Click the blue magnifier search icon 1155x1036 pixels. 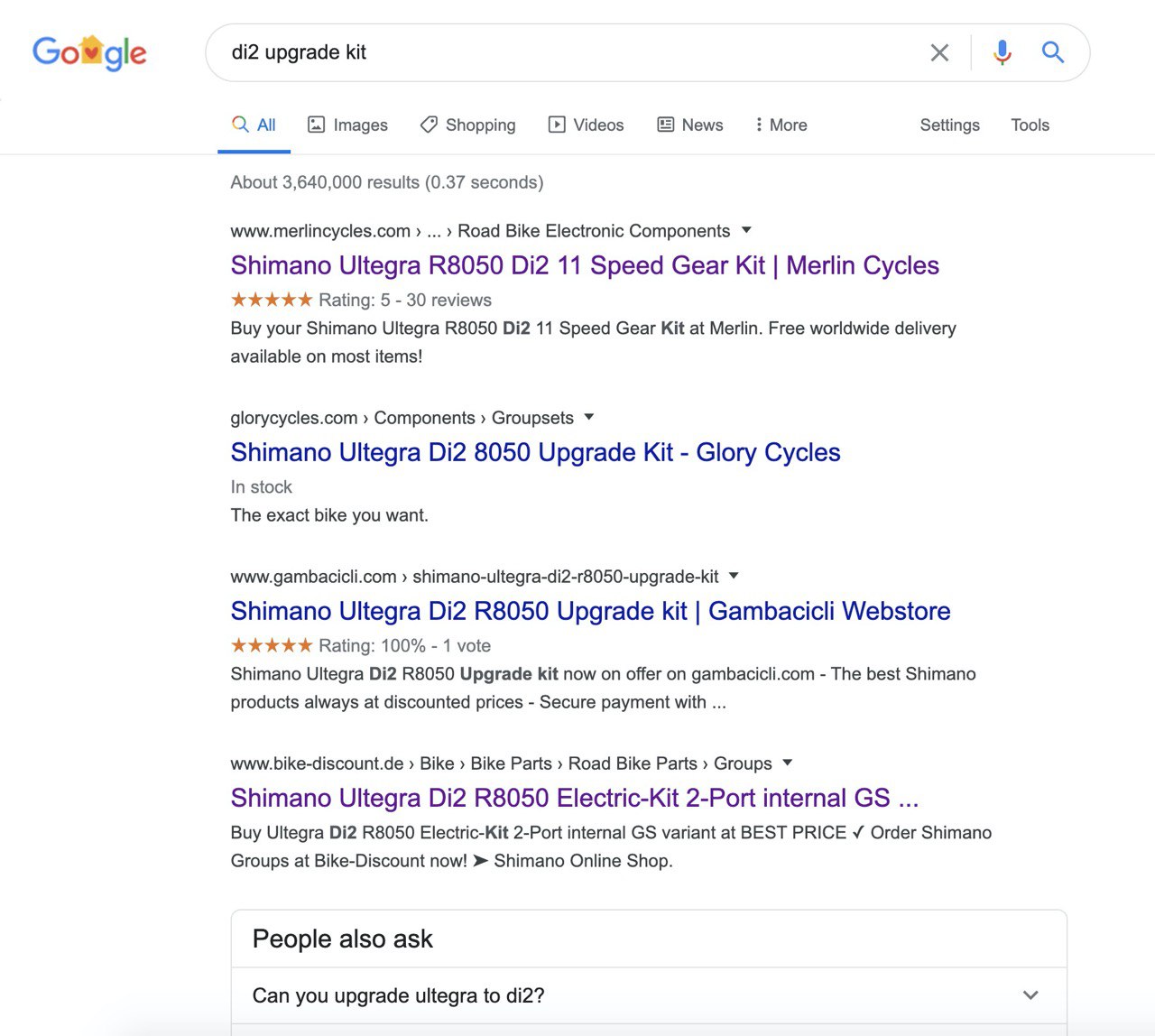(1052, 52)
